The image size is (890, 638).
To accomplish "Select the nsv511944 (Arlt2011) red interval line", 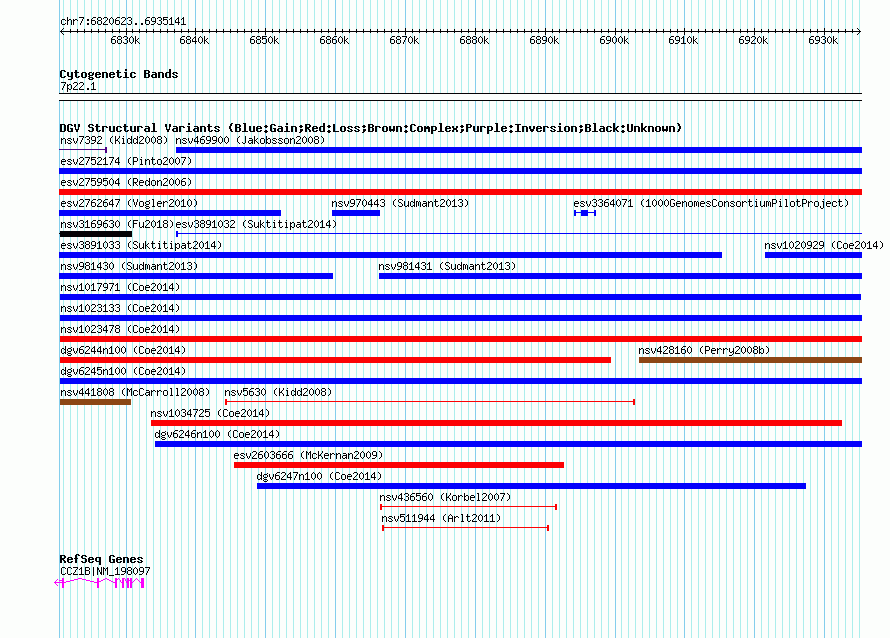I will click(465, 528).
